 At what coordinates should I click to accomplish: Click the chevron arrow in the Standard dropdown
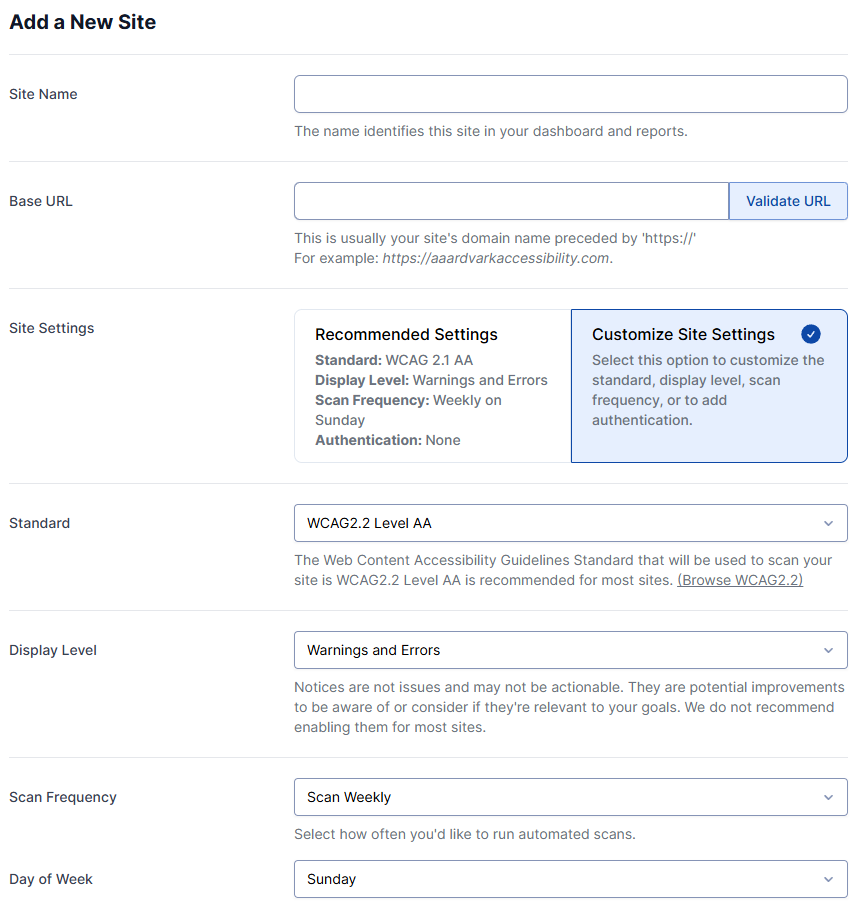click(x=828, y=523)
